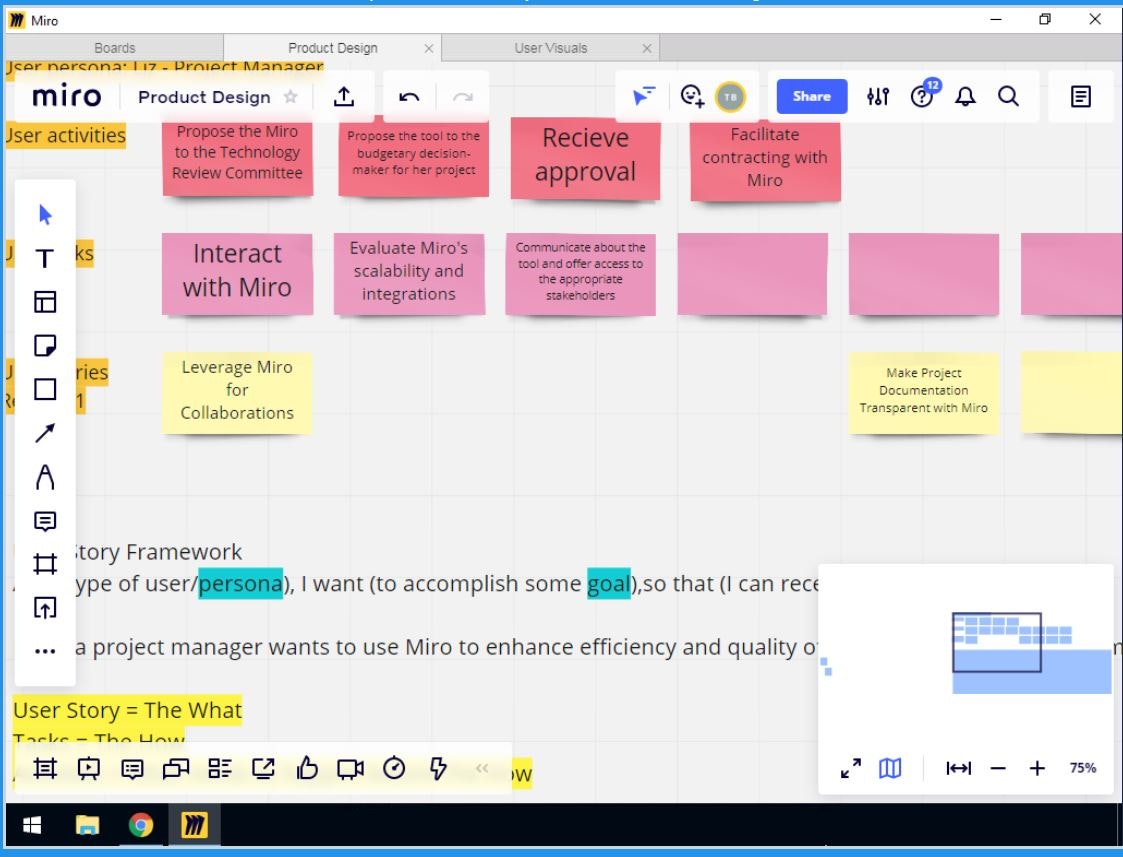Screen dimensions: 1123x857
Task: Open notifications bell
Action: tap(965, 97)
